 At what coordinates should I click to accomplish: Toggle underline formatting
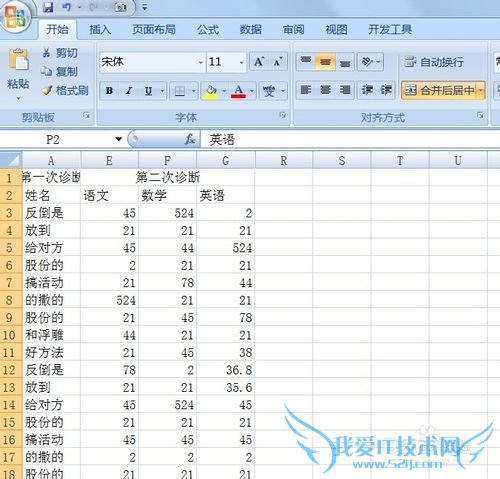point(148,91)
